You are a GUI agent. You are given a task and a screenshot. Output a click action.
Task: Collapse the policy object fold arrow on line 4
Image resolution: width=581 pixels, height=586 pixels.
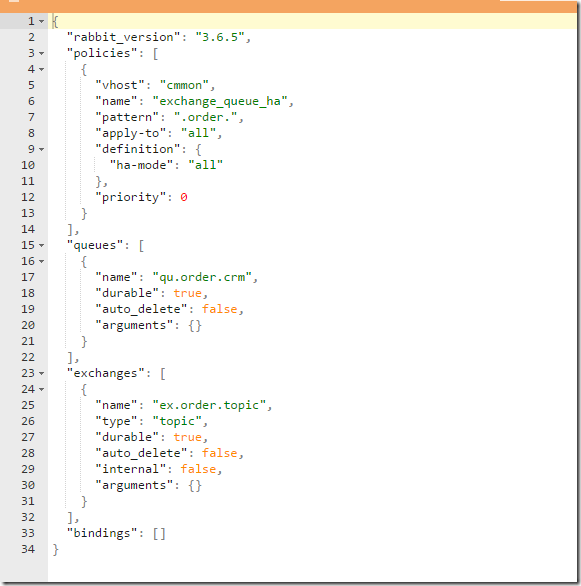[x=41, y=70]
